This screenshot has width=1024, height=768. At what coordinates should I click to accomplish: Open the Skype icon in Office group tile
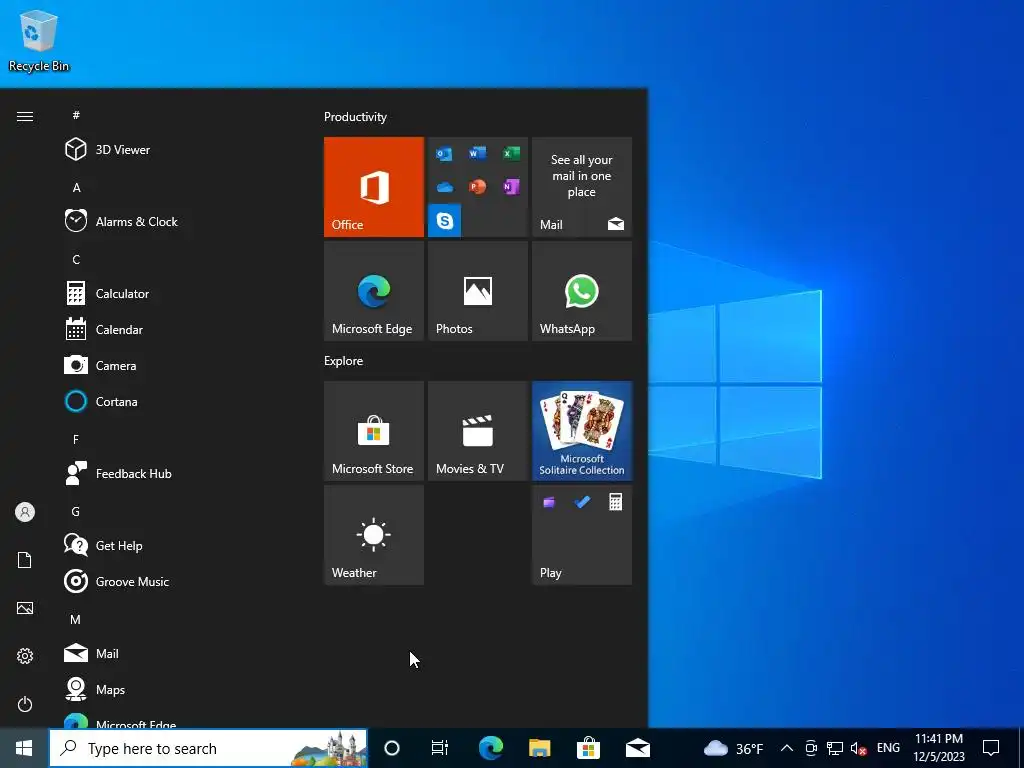(445, 220)
